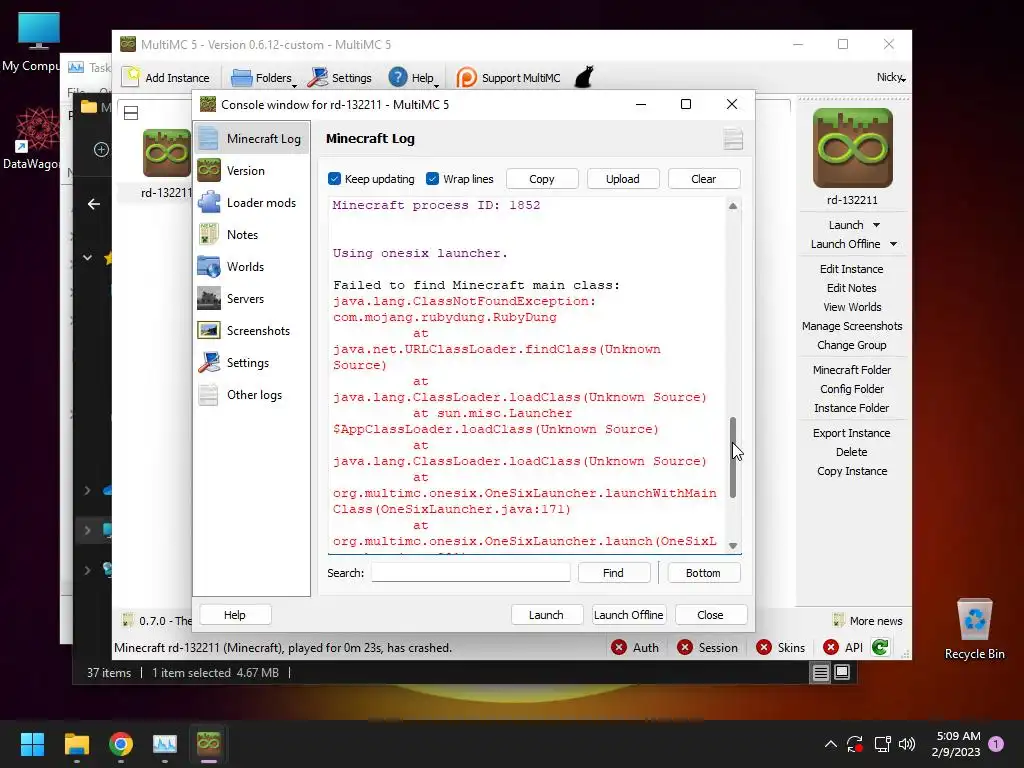Screen dimensions: 1024x768
Task: Clear the Minecraft log
Action: coord(704,179)
